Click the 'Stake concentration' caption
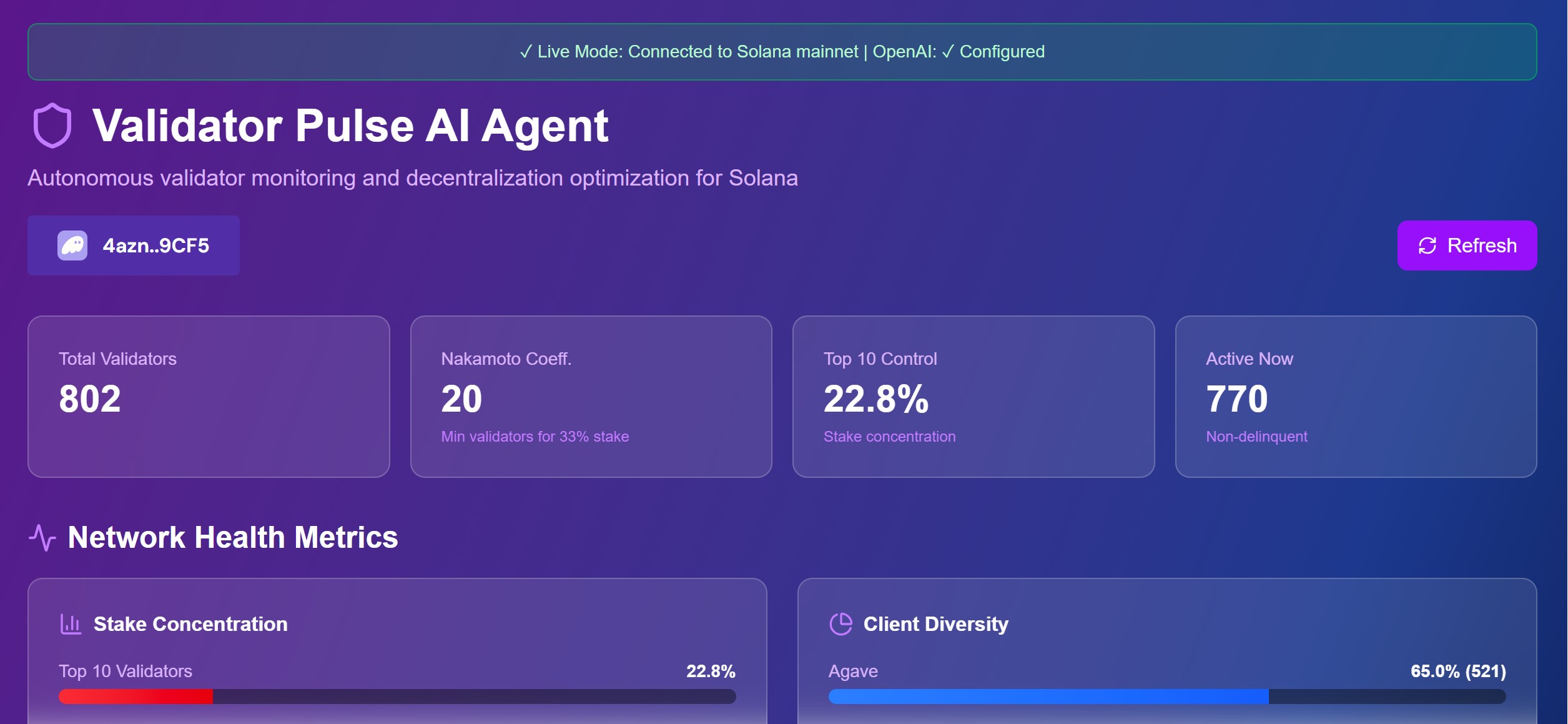Screen dimensions: 1568x724 click(889, 437)
